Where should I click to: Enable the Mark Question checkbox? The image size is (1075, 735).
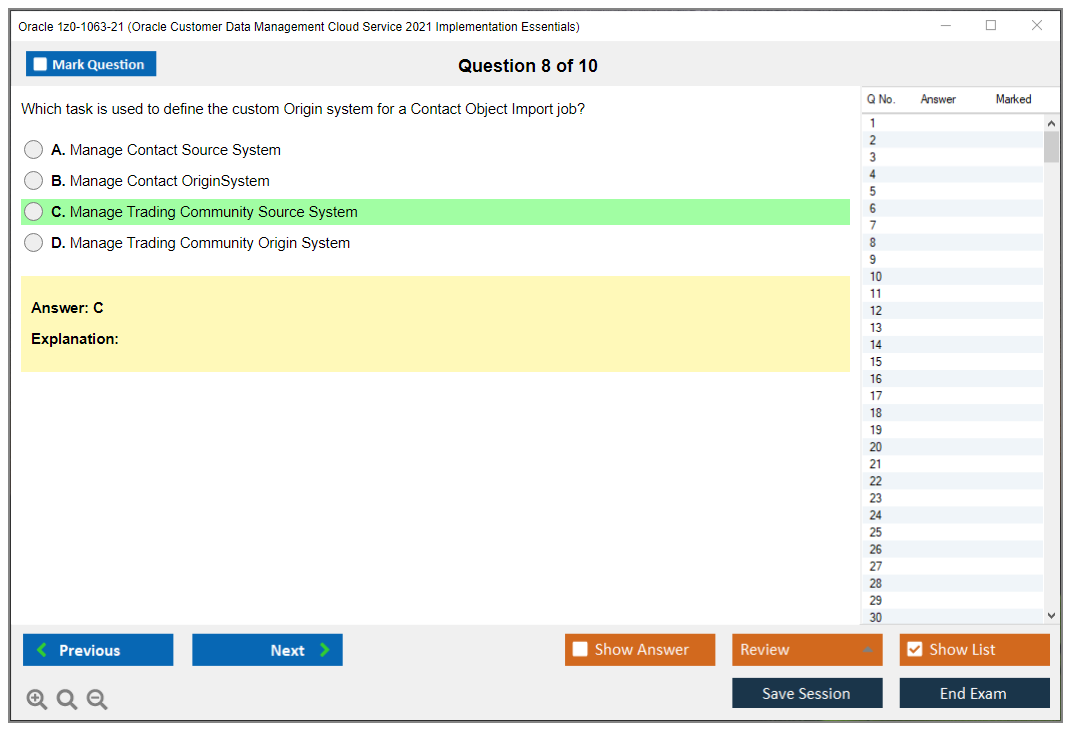39,63
